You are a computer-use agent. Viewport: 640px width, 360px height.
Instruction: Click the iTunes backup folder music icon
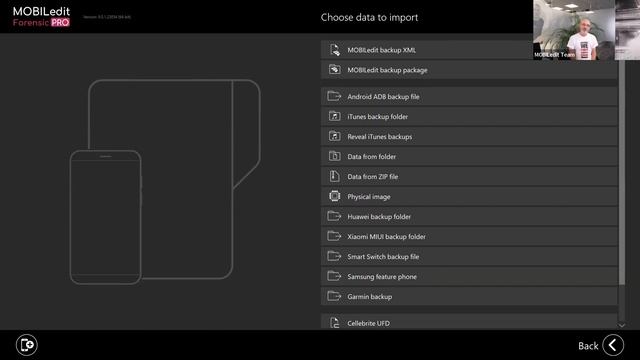334,116
